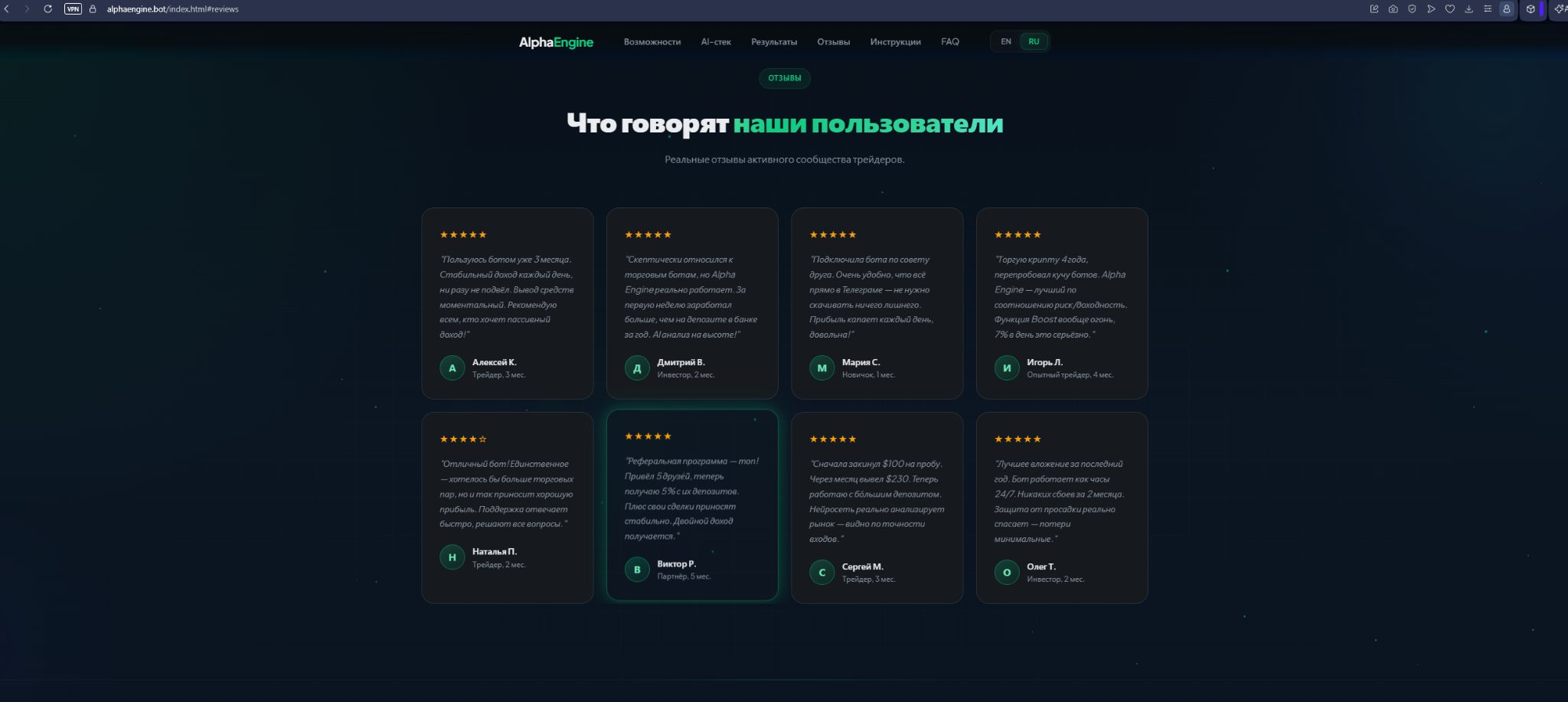Select the alphaengine.bot URL in the address bar
The width and height of the screenshot is (1568, 702).
point(172,9)
